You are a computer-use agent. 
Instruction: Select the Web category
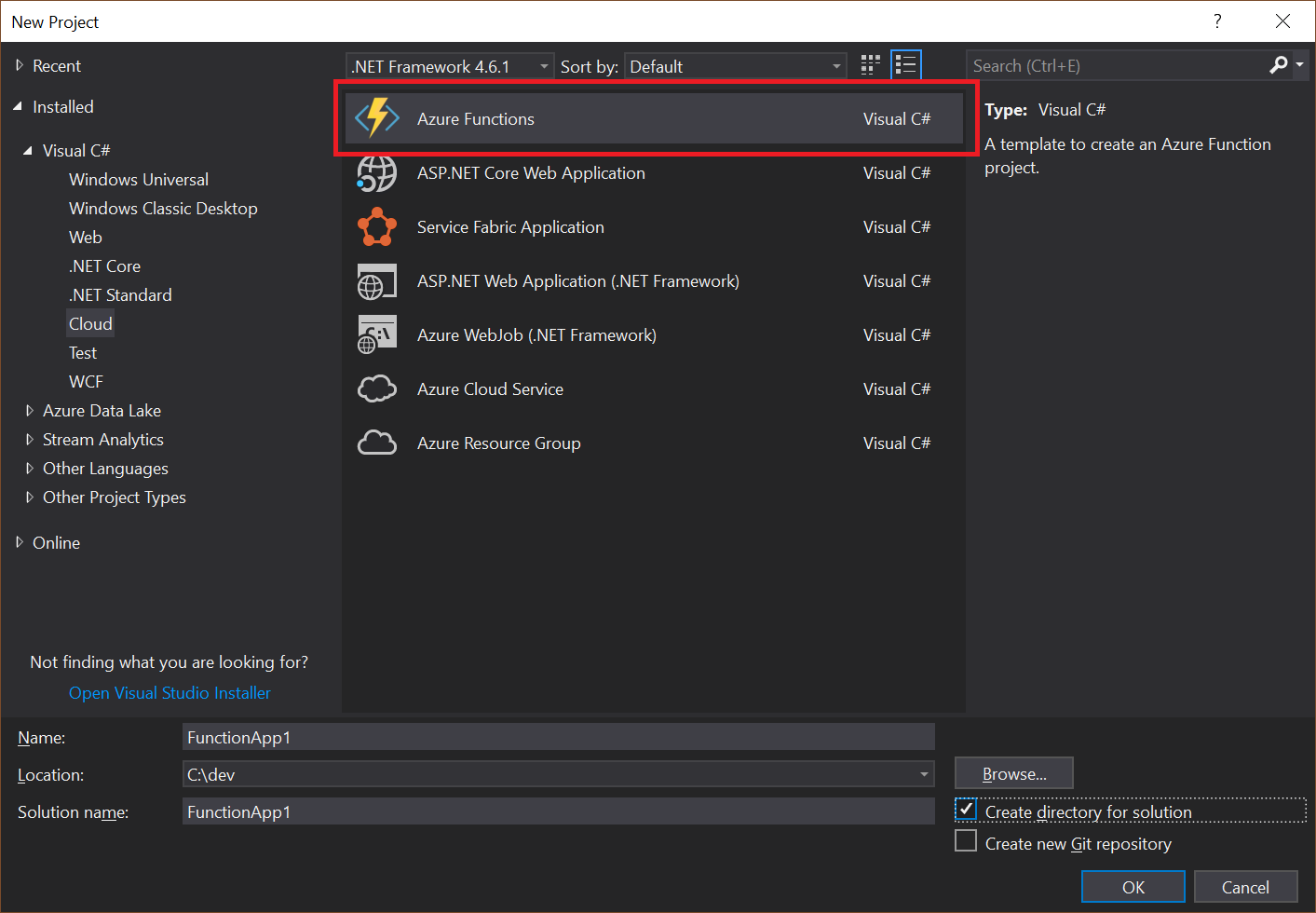pyautogui.click(x=86, y=237)
